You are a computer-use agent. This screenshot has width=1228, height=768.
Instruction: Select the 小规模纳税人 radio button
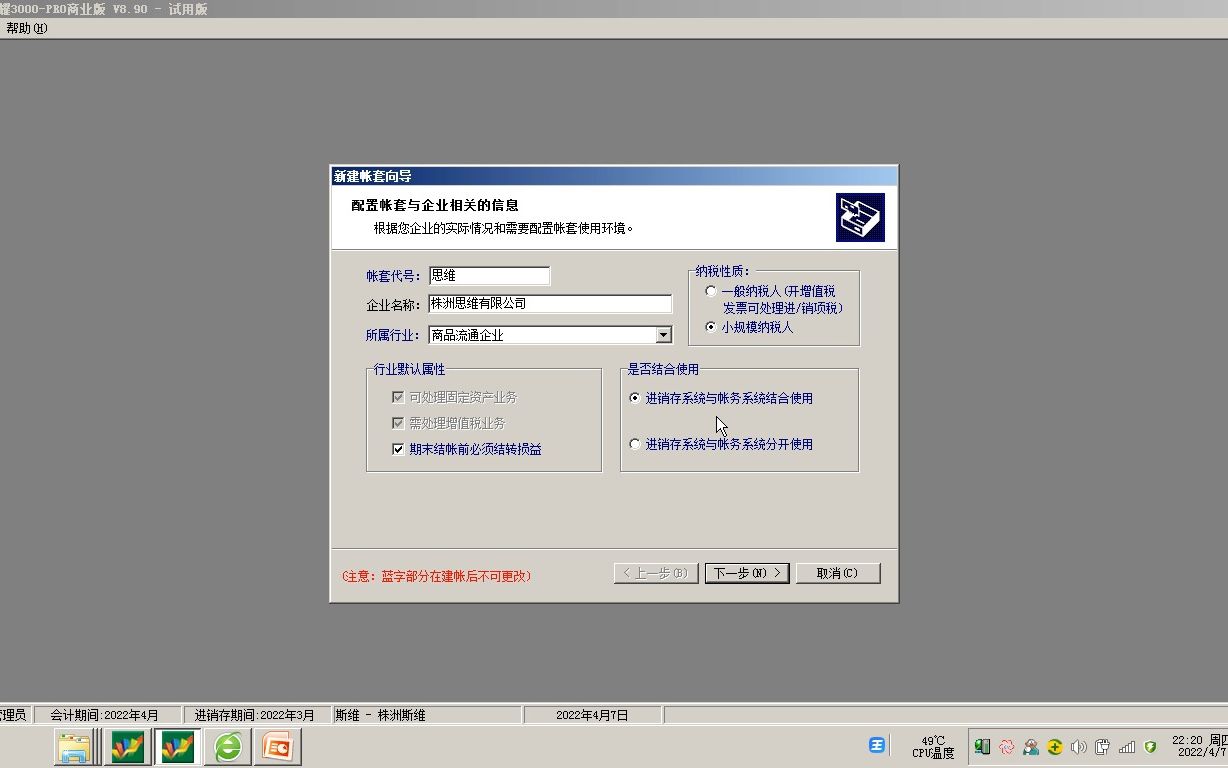711,326
